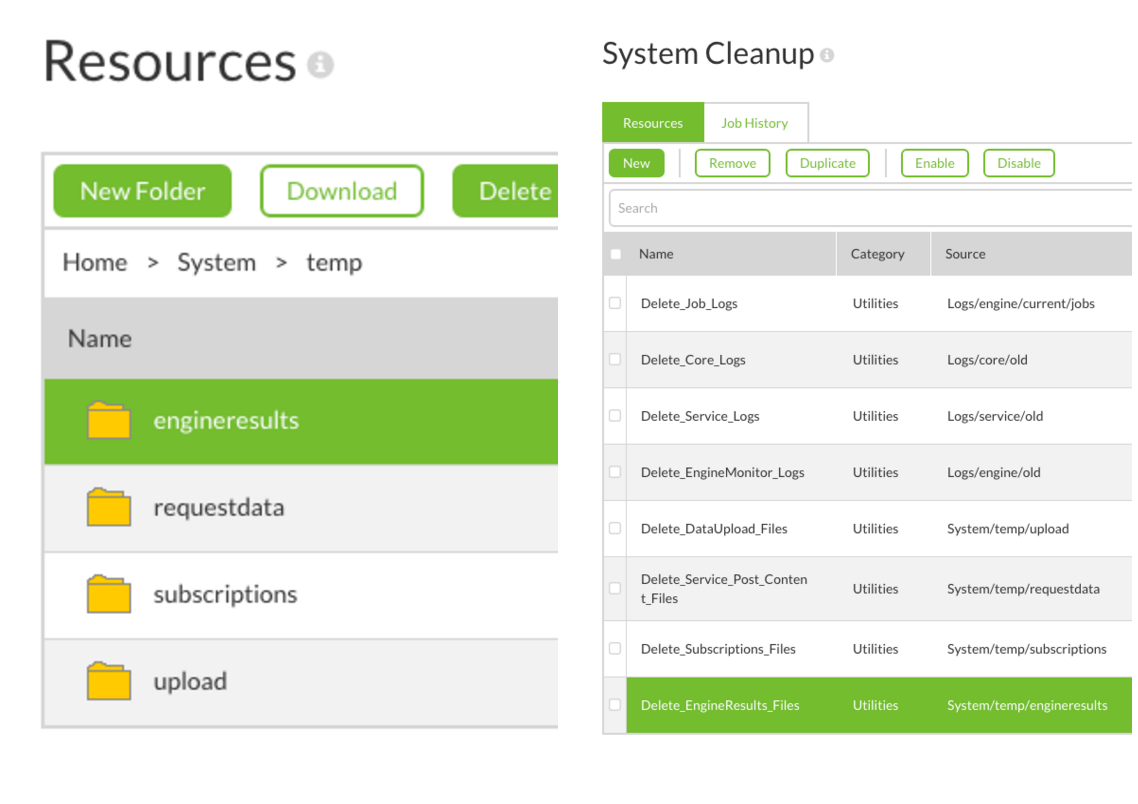Toggle the select-all checkbox in table header
The width and height of the screenshot is (1138, 804).
[615, 254]
